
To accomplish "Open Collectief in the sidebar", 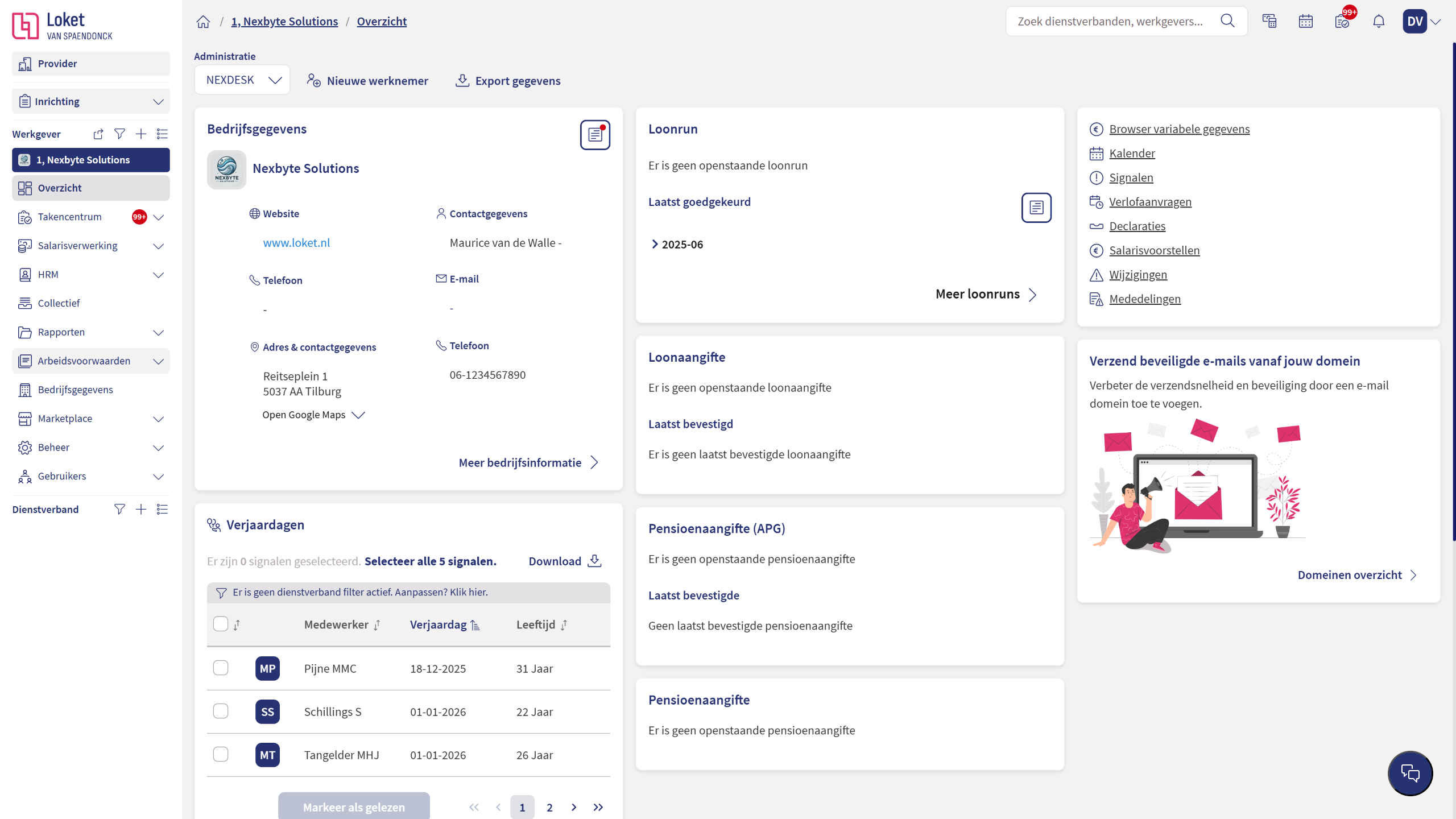I will click(59, 303).
